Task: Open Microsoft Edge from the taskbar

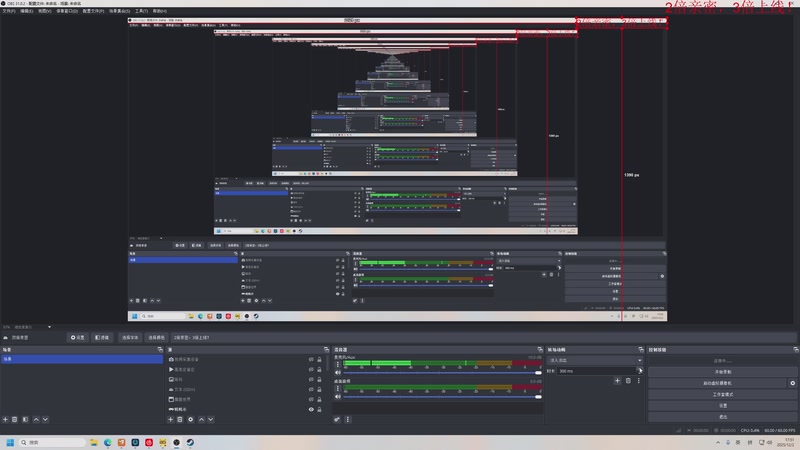Action: 108,442
